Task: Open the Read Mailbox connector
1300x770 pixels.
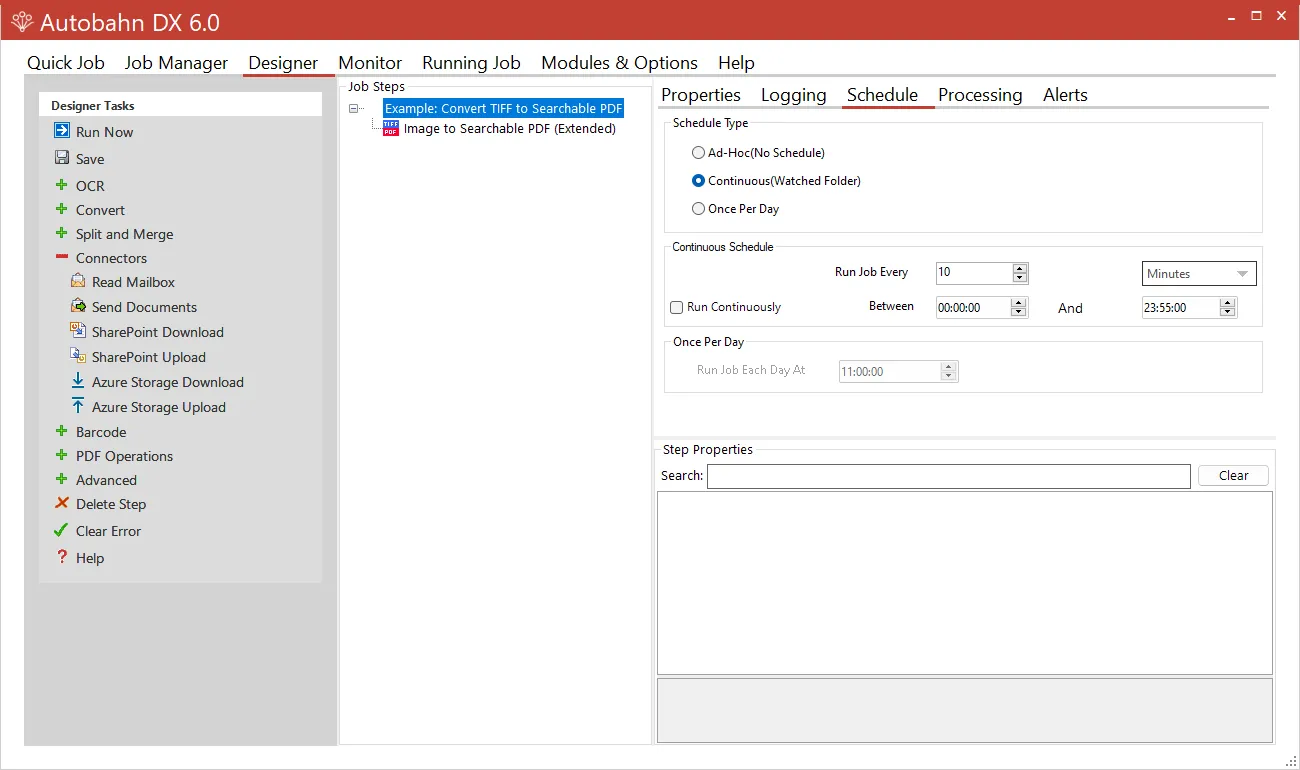Action: click(133, 282)
